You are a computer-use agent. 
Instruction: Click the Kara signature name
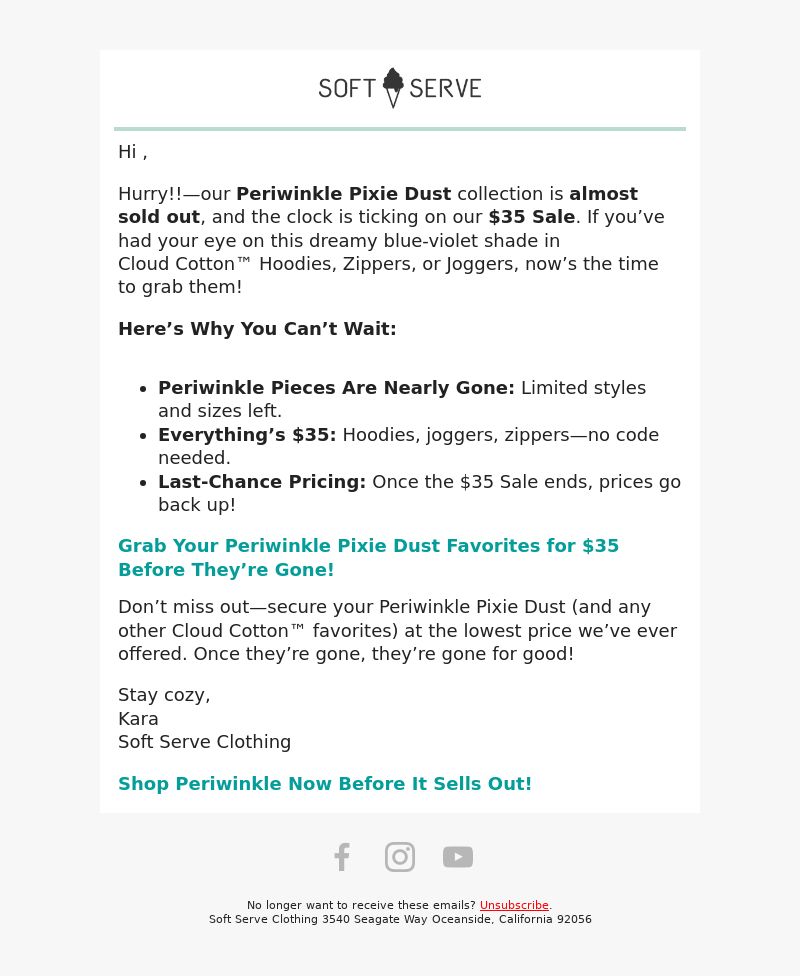click(x=138, y=719)
